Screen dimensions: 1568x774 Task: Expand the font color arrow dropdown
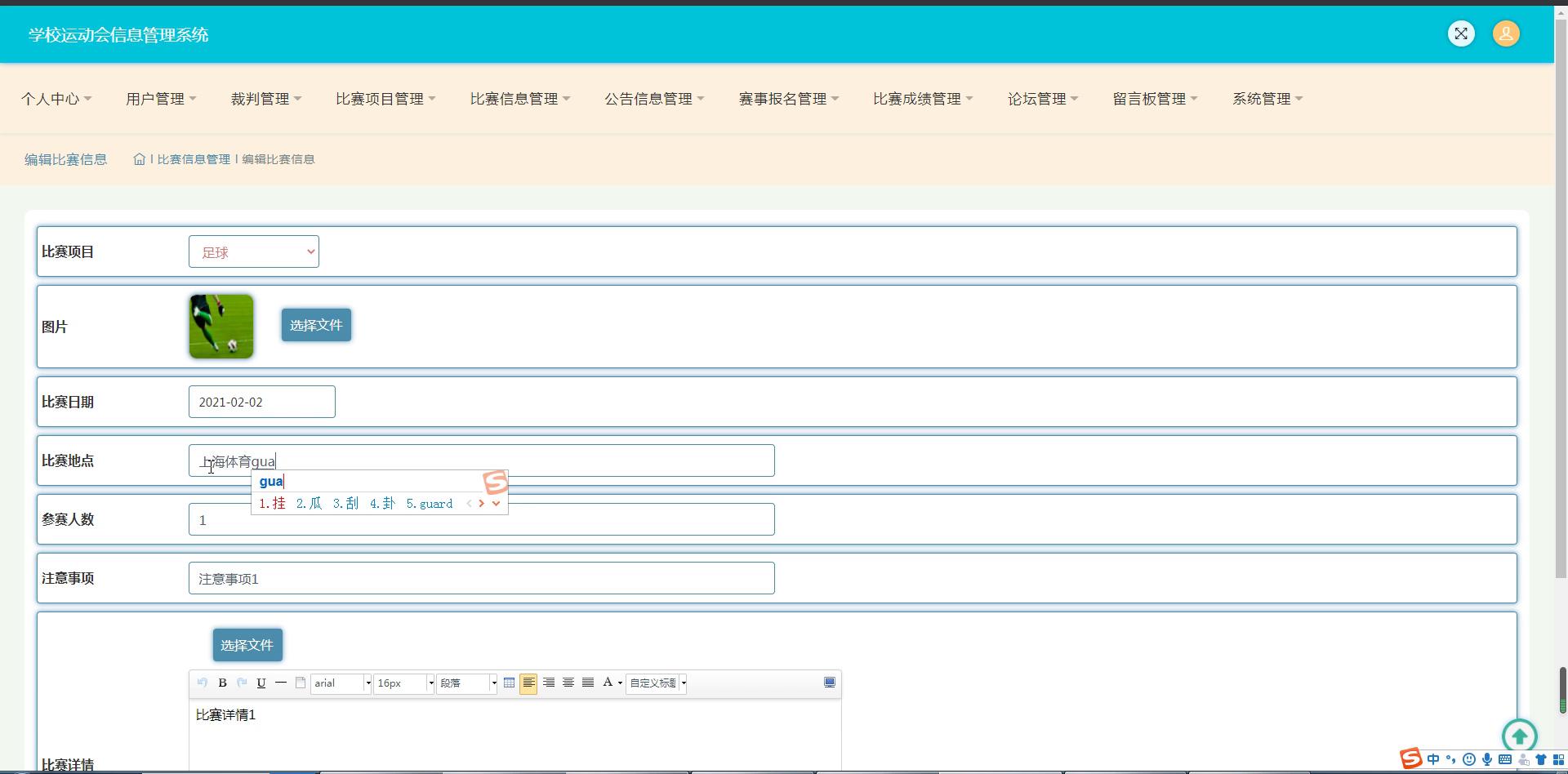[x=620, y=683]
